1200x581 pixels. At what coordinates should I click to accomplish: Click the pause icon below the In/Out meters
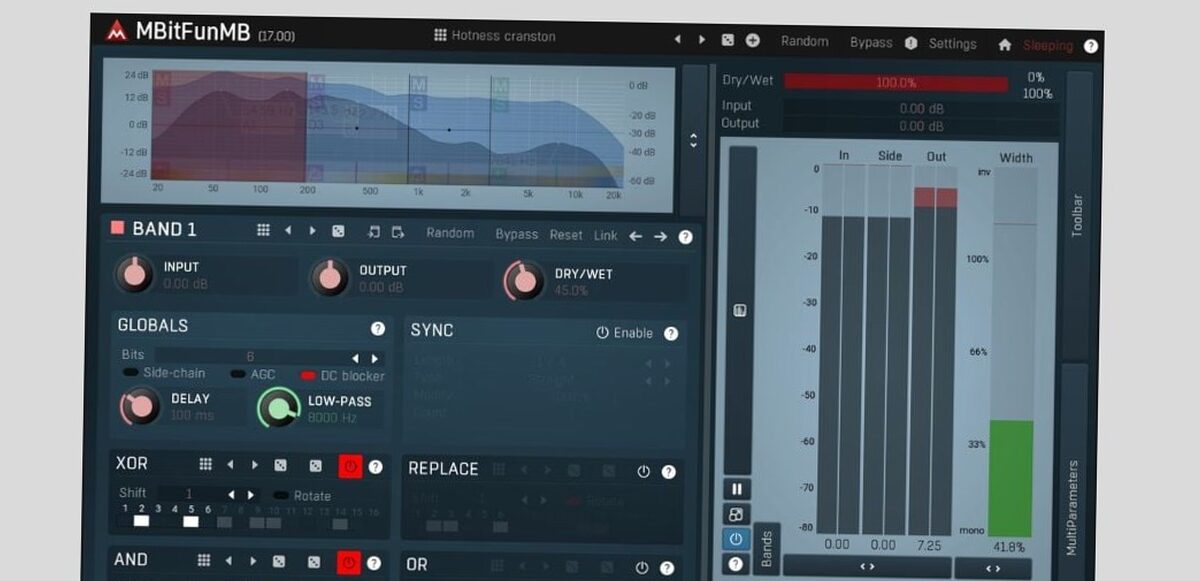click(737, 487)
